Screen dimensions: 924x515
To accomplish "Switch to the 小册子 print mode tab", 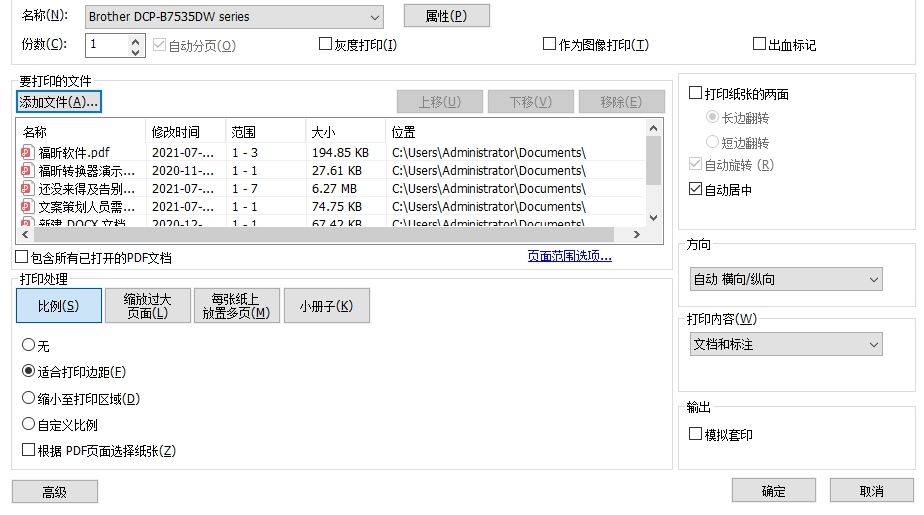I will [x=326, y=306].
